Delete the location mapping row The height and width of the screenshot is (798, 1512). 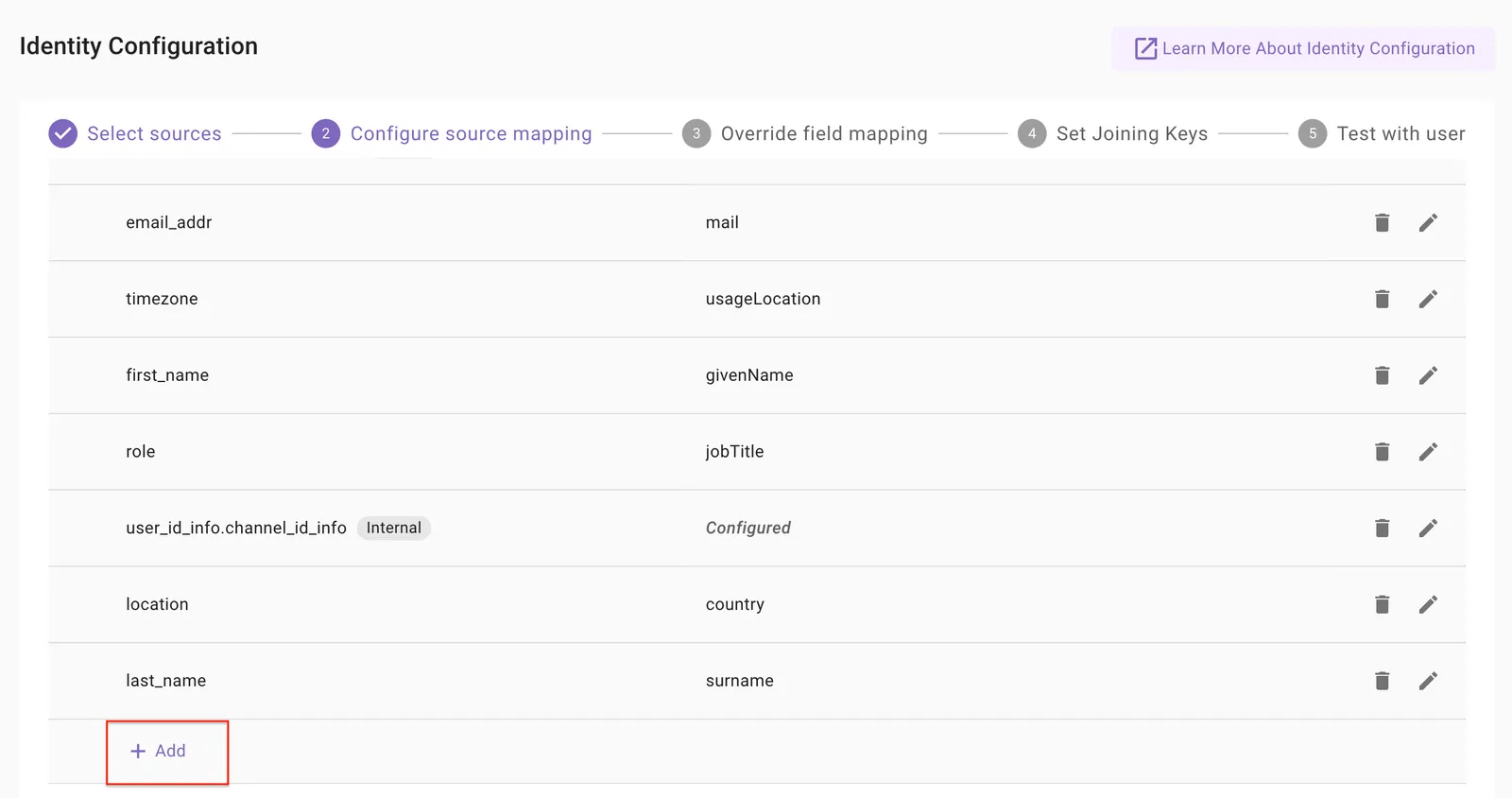coord(1382,604)
